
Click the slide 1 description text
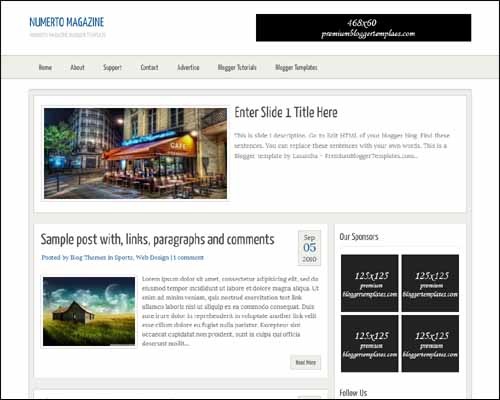pos(342,146)
